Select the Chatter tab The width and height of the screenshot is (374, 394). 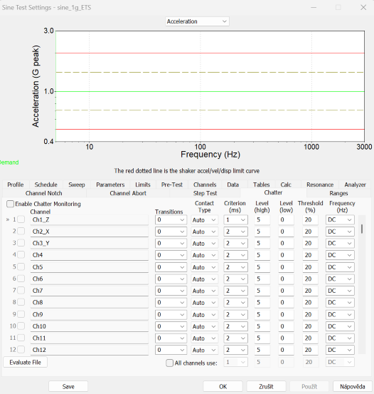click(x=273, y=193)
